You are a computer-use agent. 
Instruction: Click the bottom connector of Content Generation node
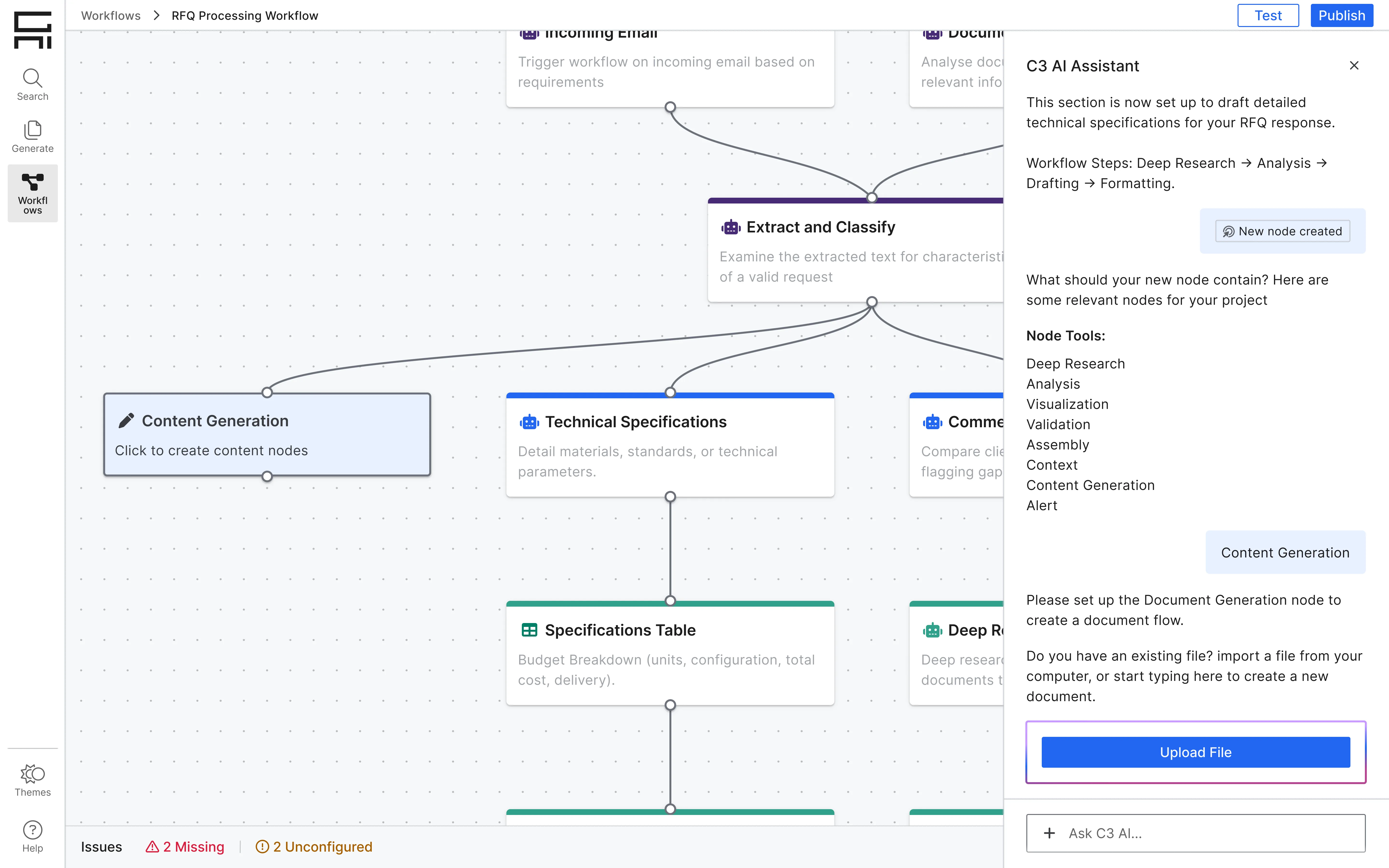(x=267, y=476)
